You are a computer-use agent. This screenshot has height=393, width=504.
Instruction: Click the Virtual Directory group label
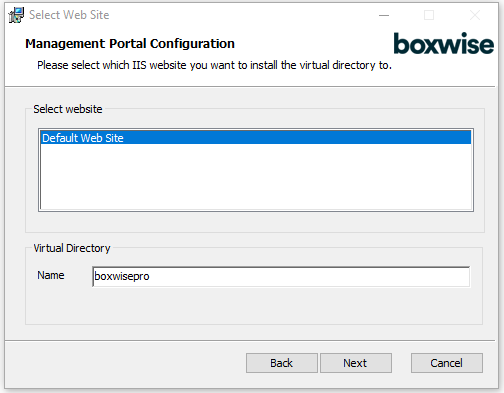tap(72, 248)
